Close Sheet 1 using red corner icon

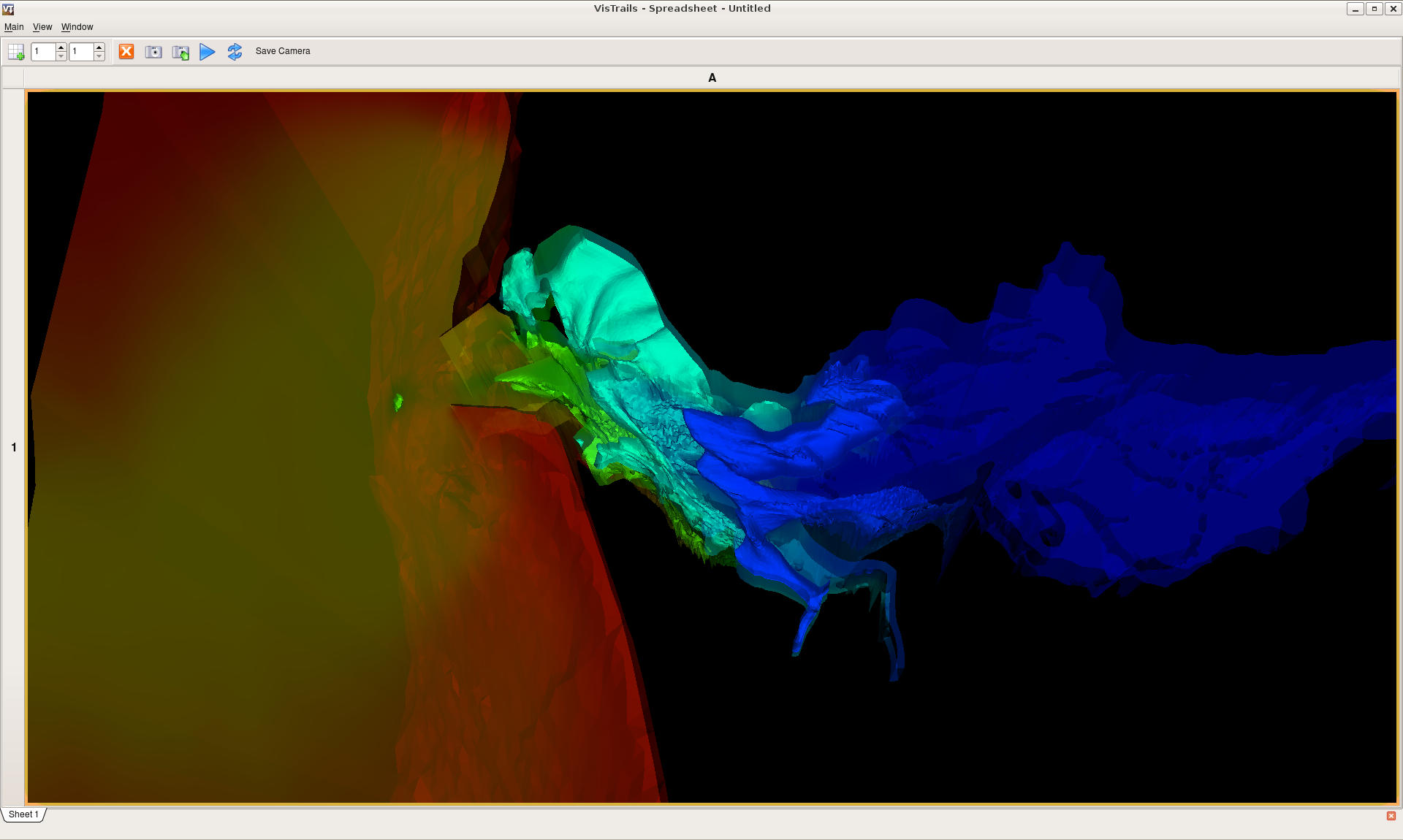(1391, 816)
